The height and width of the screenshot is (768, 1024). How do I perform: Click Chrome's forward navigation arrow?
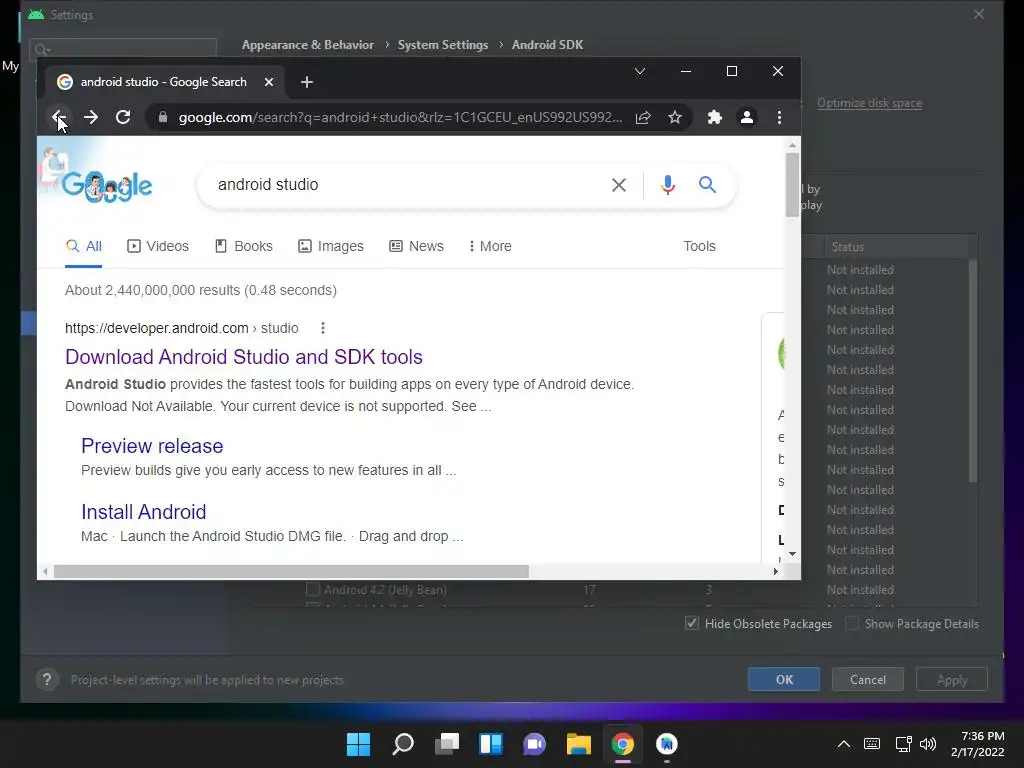(91, 118)
